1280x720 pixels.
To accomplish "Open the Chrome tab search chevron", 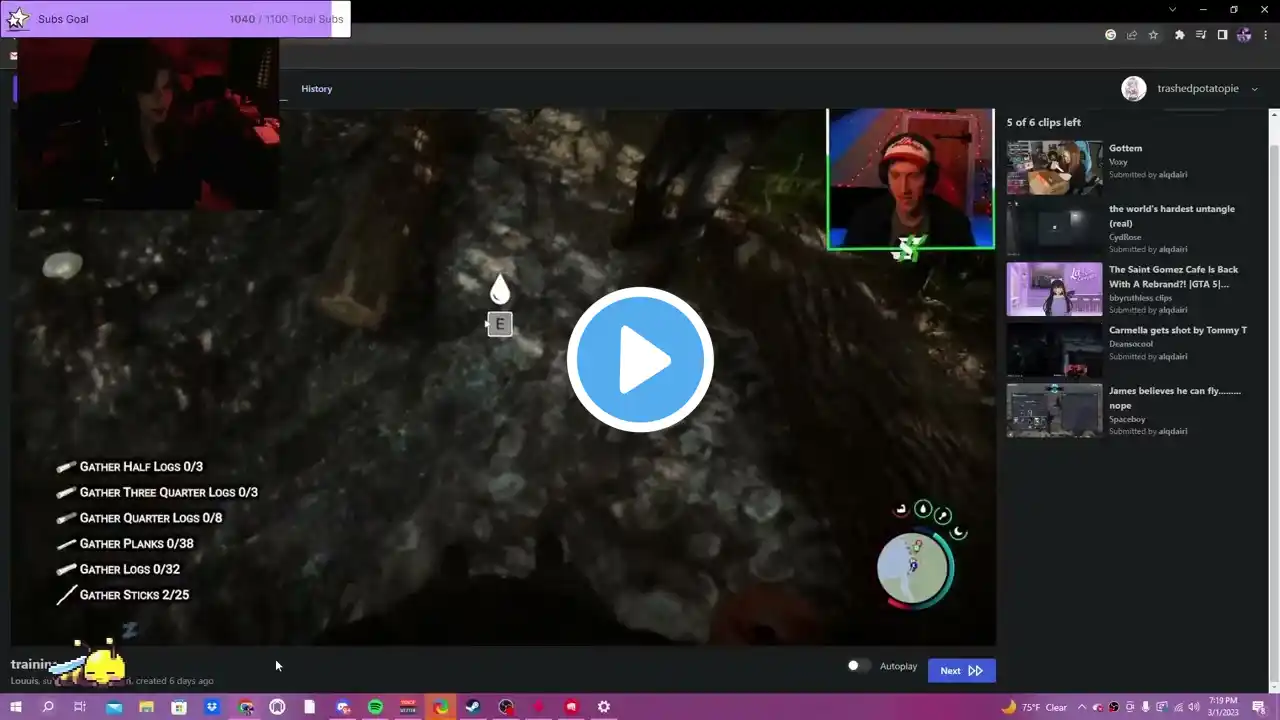I will 1172,10.
